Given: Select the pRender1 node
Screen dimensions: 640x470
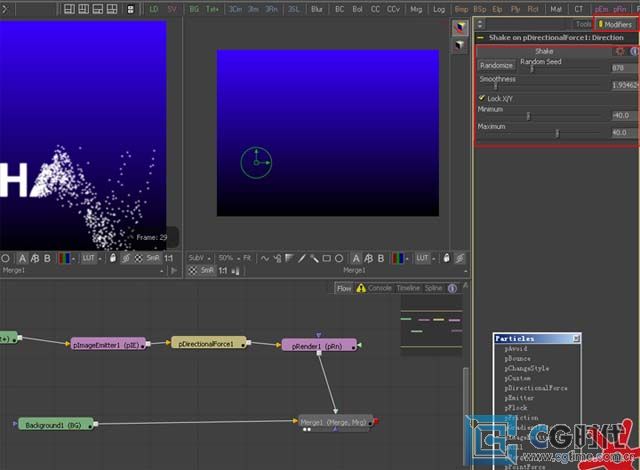Looking at the screenshot, I should [x=319, y=346].
